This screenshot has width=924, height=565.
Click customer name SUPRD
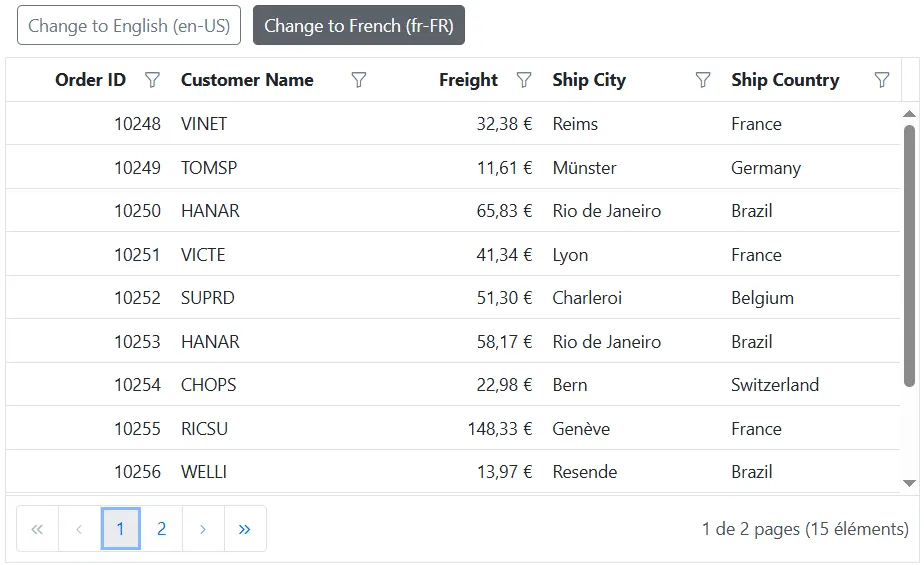point(207,298)
